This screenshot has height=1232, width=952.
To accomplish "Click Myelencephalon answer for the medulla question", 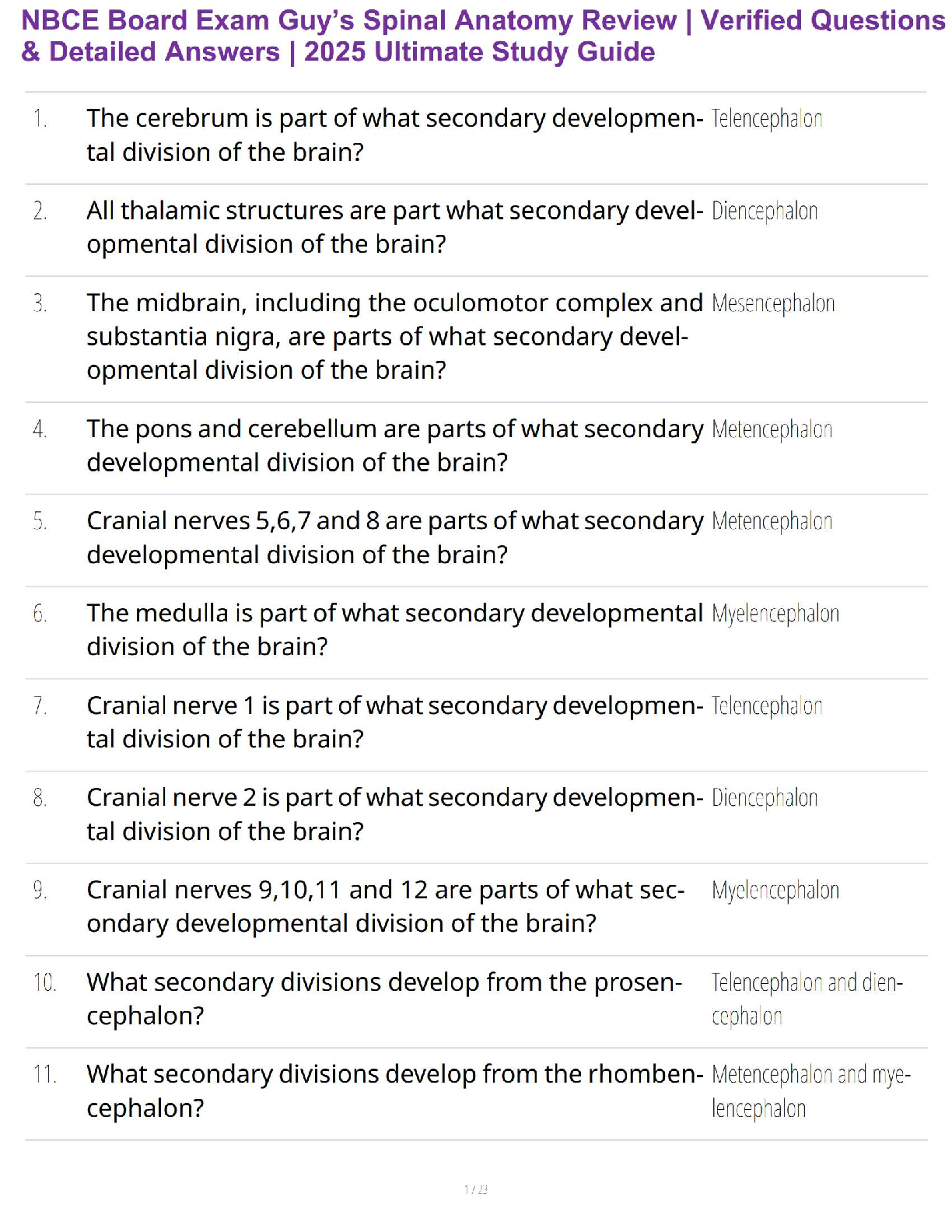I will coord(775,614).
